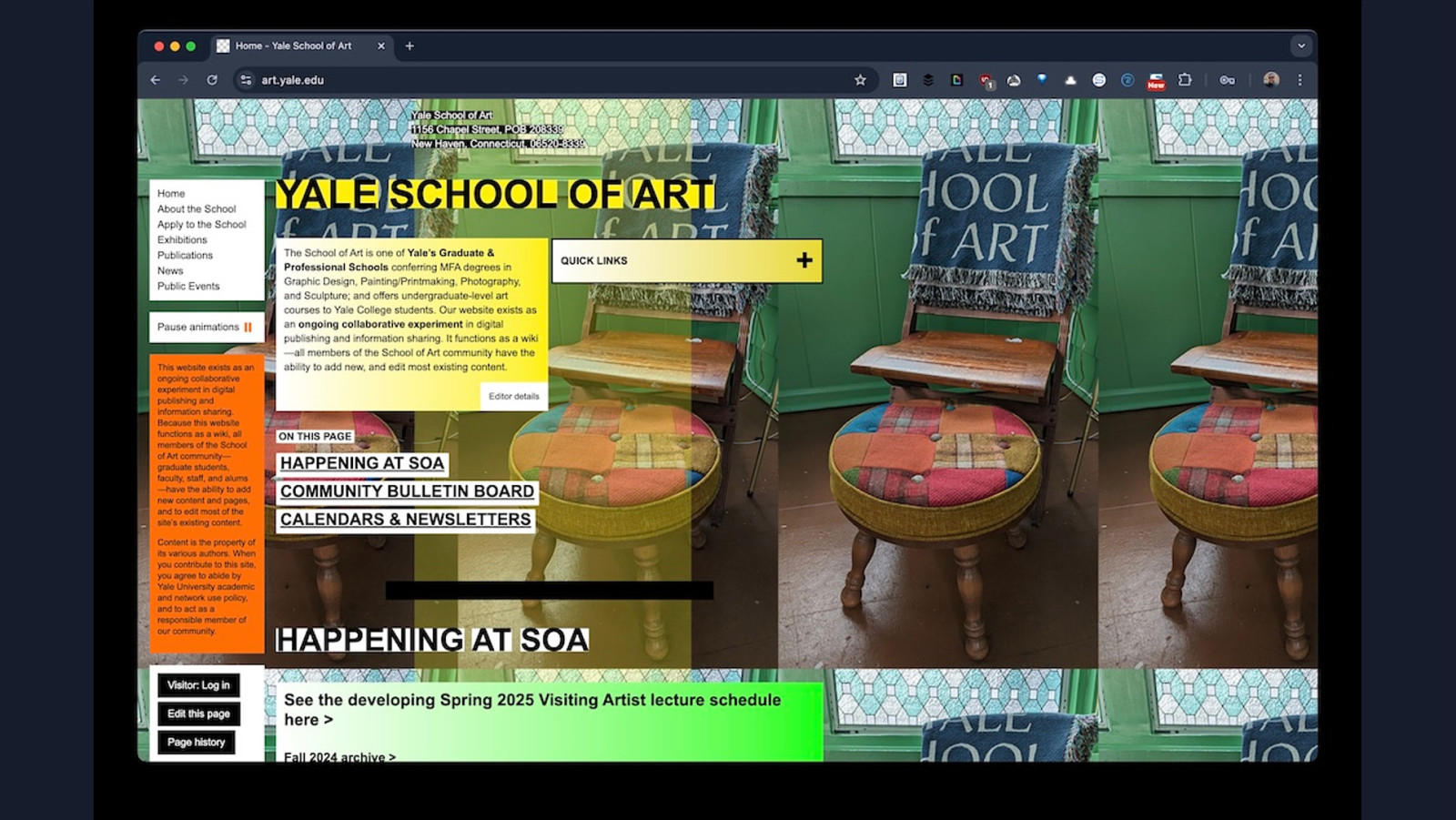Viewport: 1456px width, 820px height.
Task: Open the round S-logo extension
Action: tap(1099, 80)
